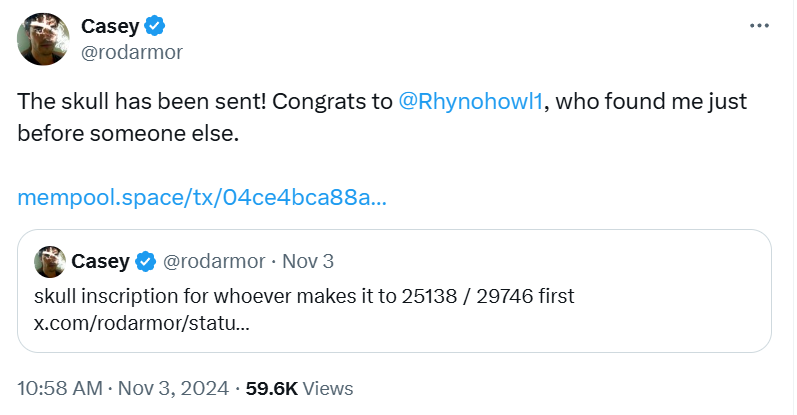Screen dimensions: 797x415
Task: Click the "before someone else." text line
Action: coord(129,133)
